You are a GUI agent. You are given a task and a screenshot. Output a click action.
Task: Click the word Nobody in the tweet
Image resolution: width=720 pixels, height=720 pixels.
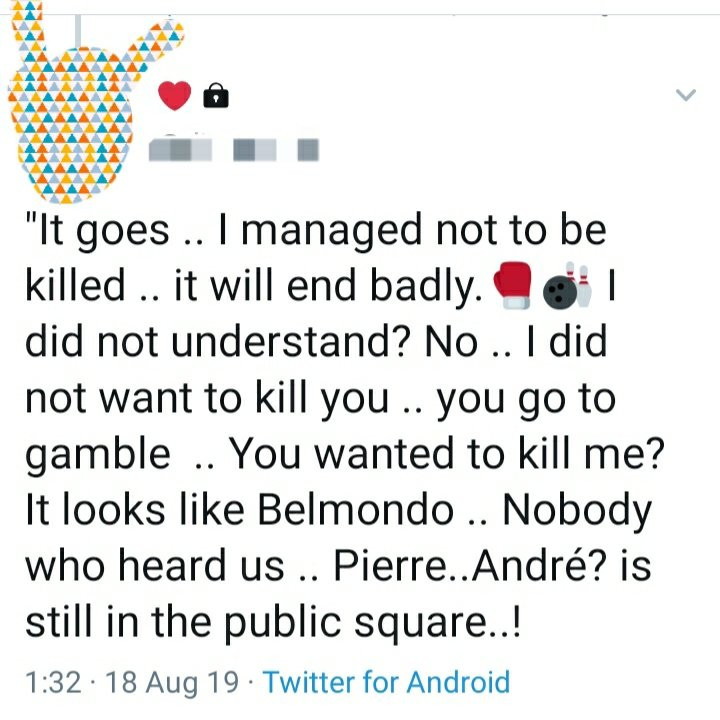[576, 511]
